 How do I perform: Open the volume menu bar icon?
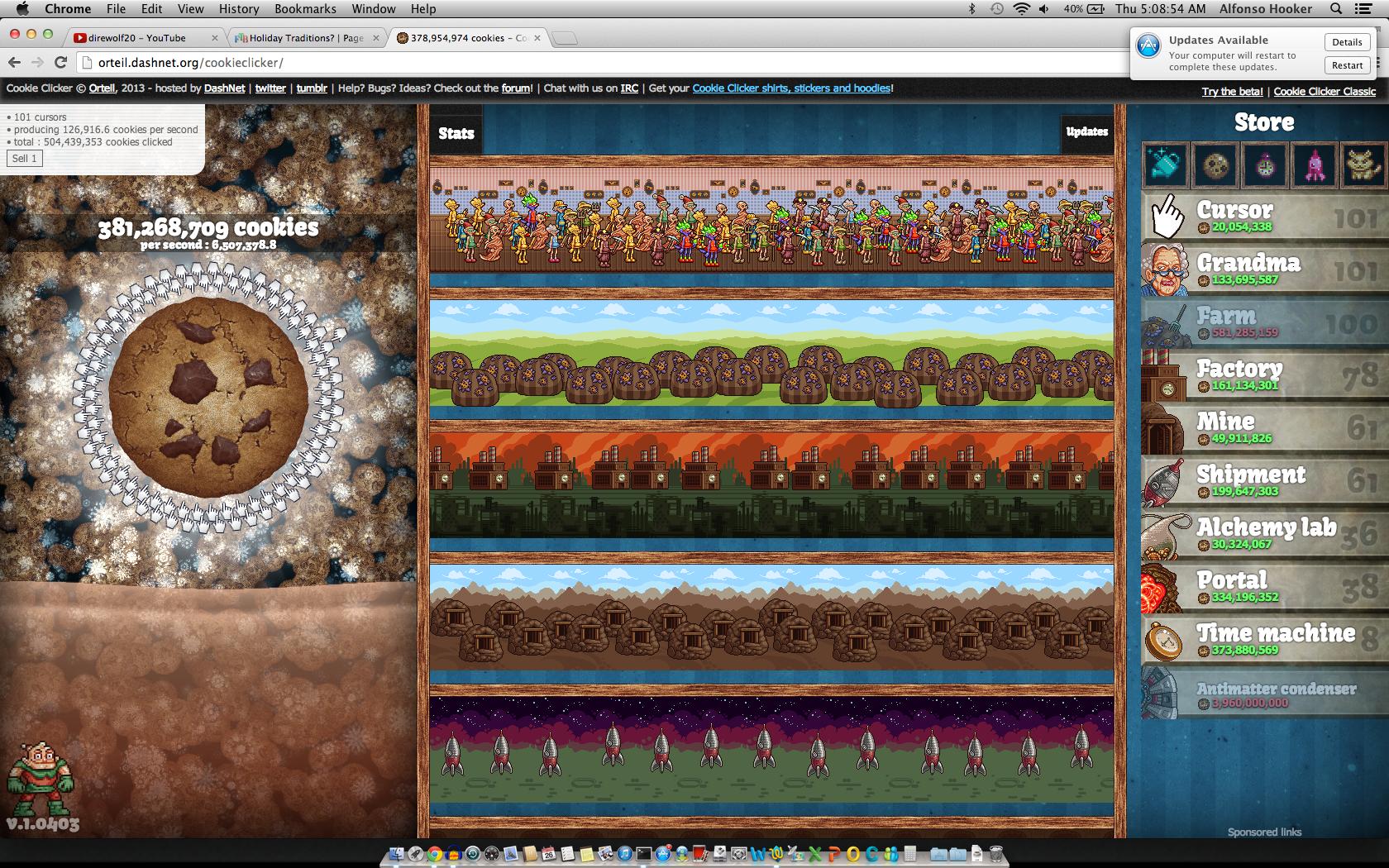point(1045,9)
